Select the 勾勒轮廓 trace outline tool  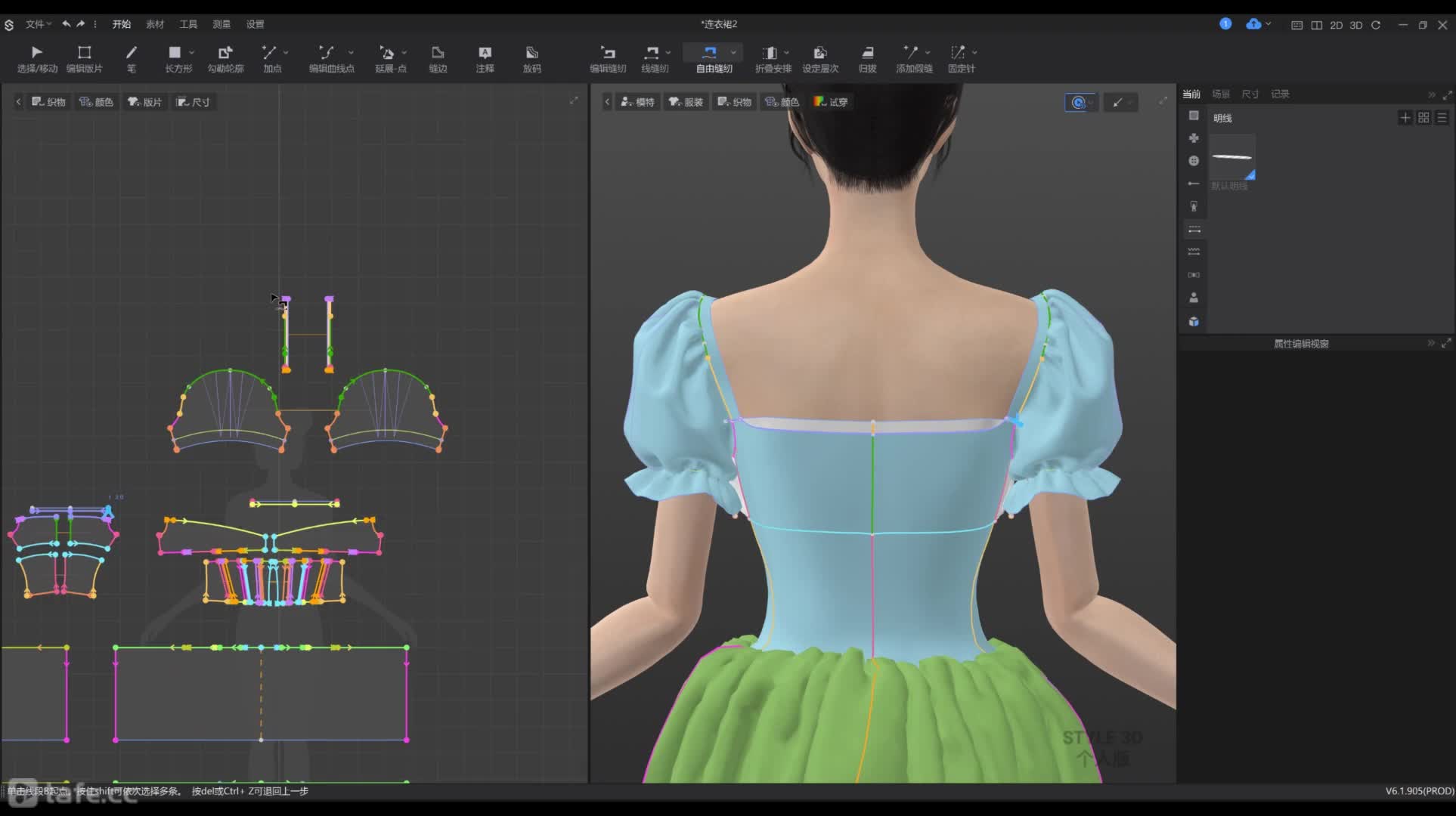(225, 58)
